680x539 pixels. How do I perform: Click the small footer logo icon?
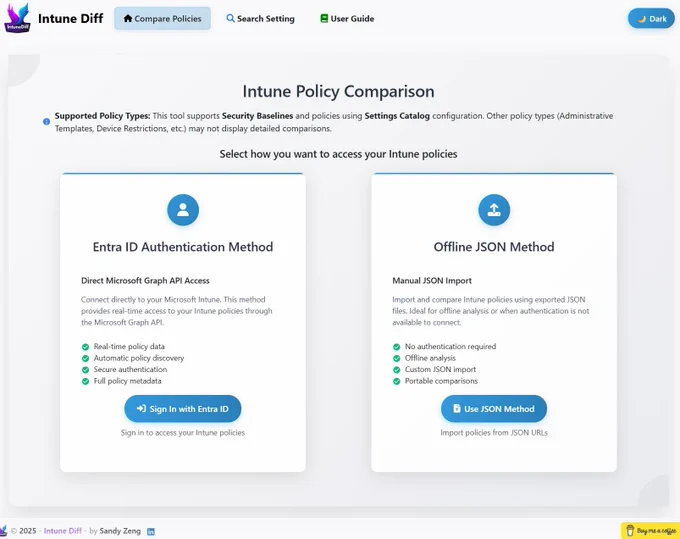tap(3, 530)
